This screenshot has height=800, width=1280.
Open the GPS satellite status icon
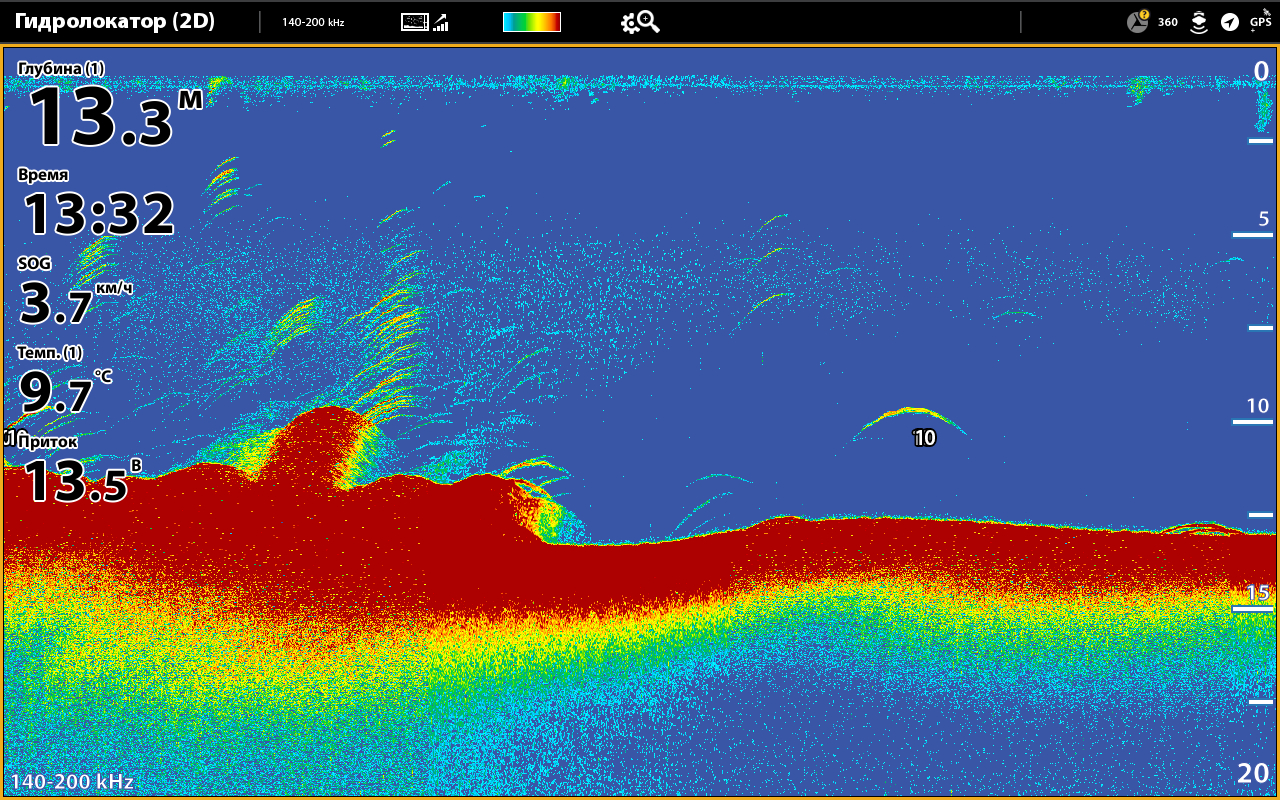1261,20
